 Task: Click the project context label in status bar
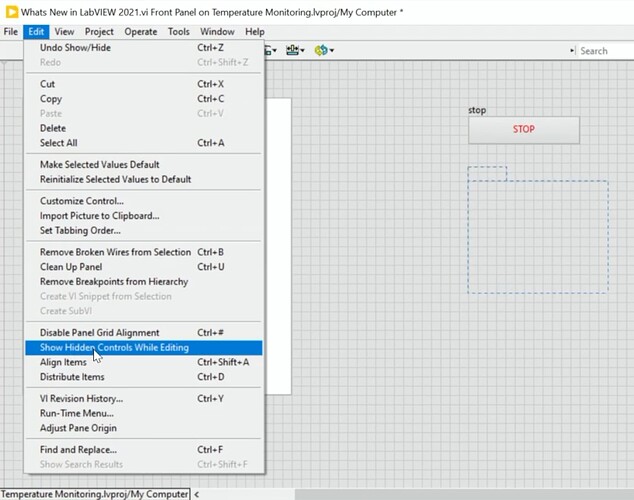95,494
